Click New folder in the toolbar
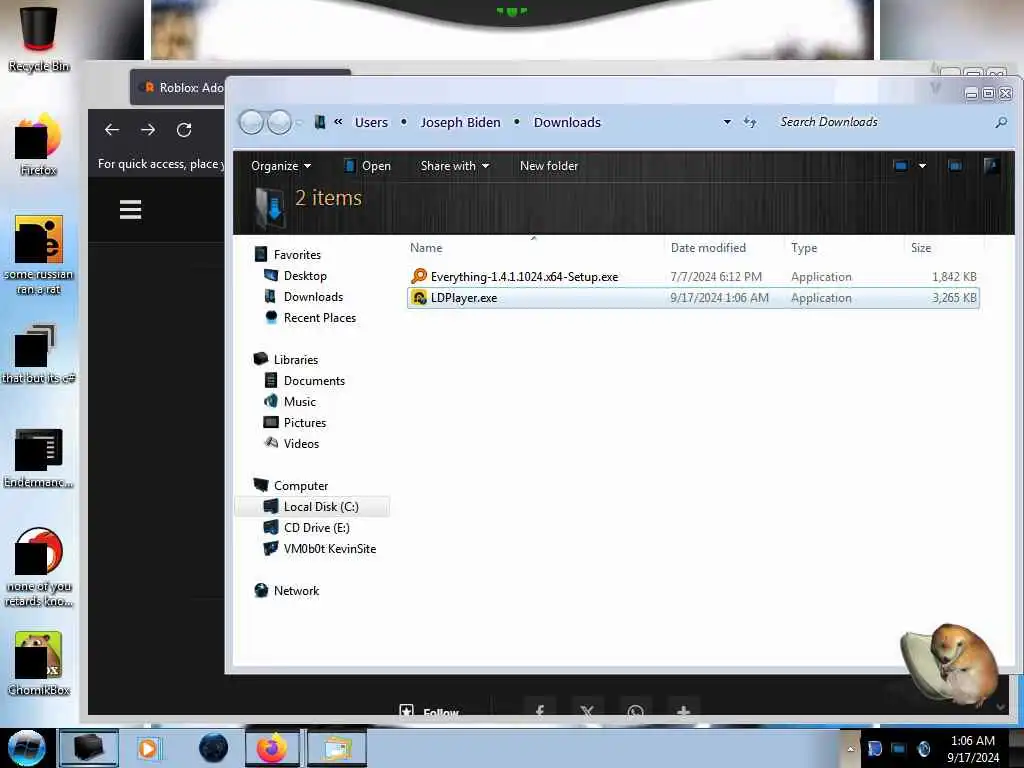1024x768 pixels. point(549,166)
